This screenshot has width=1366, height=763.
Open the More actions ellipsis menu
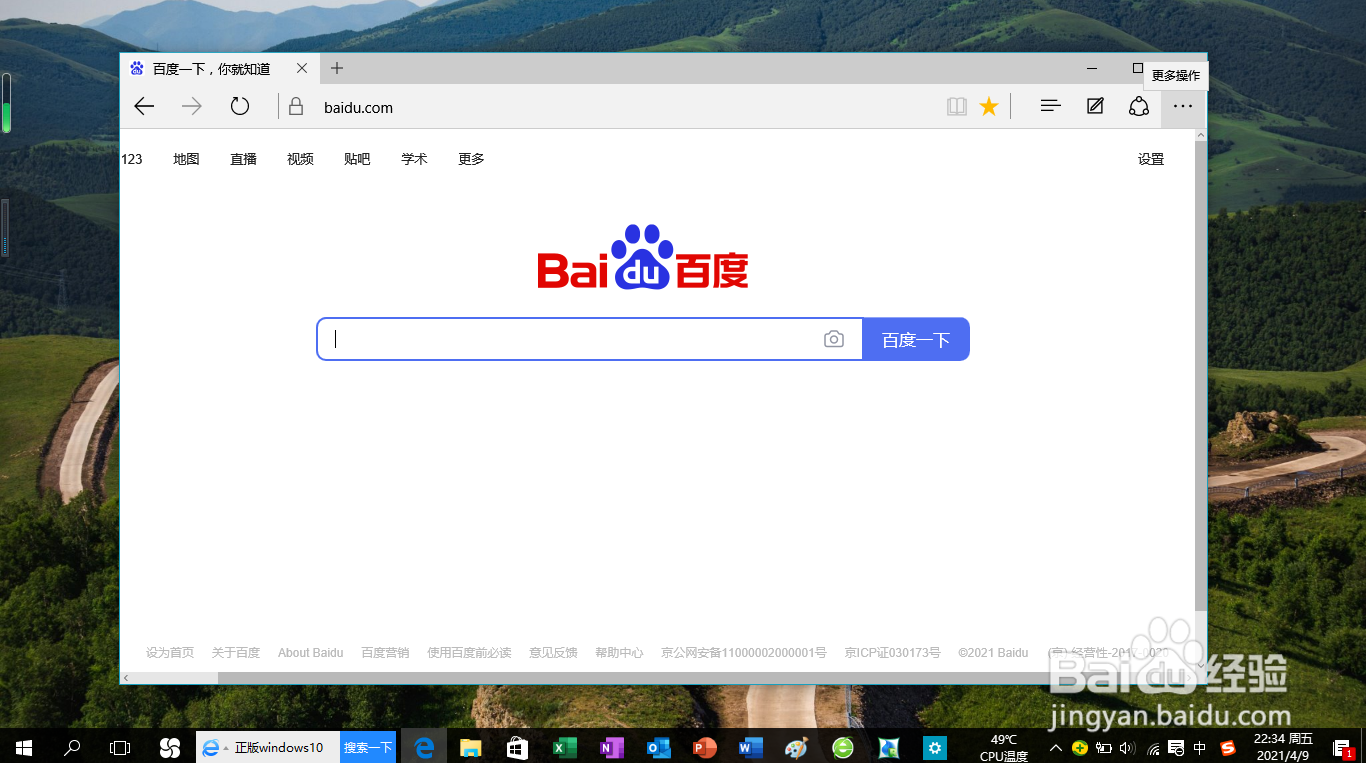1183,106
